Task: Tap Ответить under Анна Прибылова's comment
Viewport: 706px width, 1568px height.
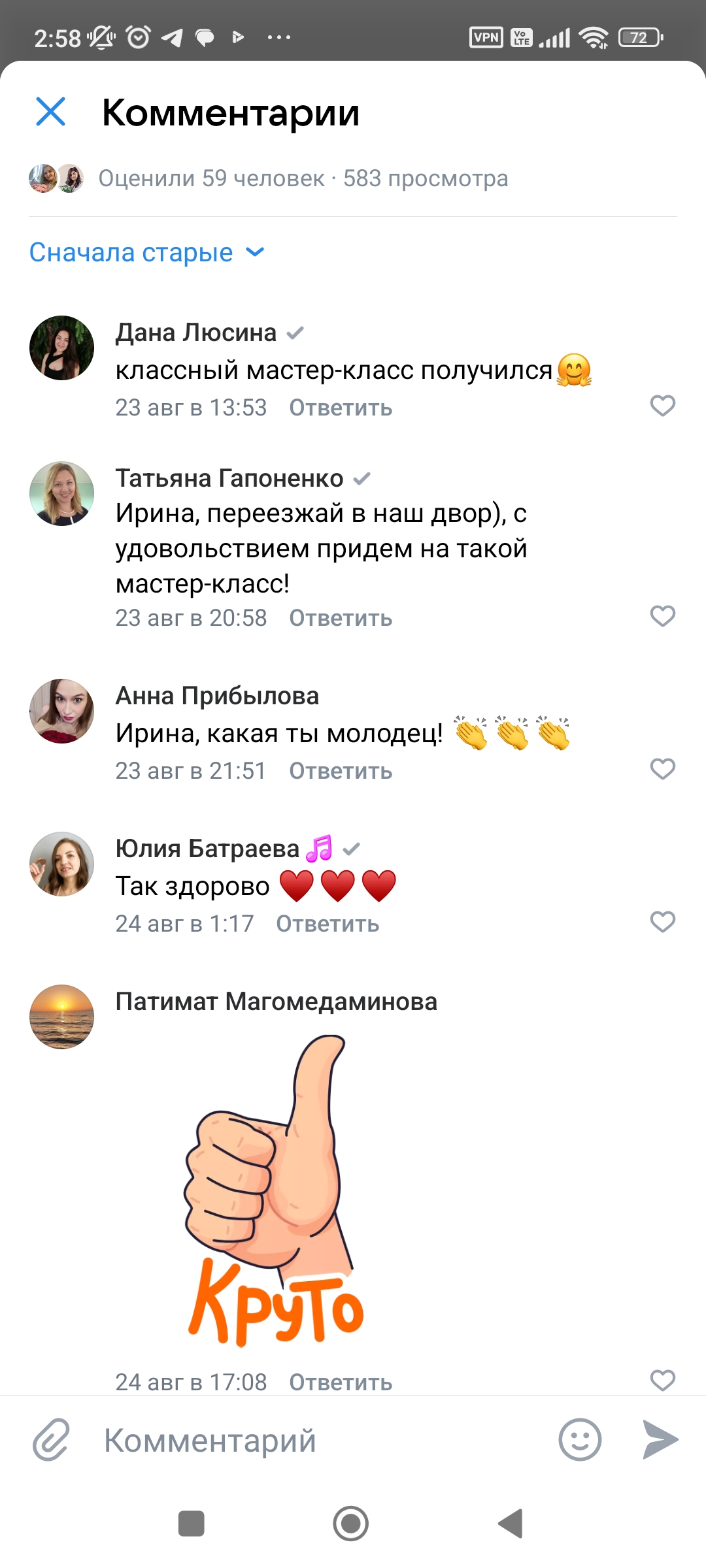Action: [x=341, y=771]
